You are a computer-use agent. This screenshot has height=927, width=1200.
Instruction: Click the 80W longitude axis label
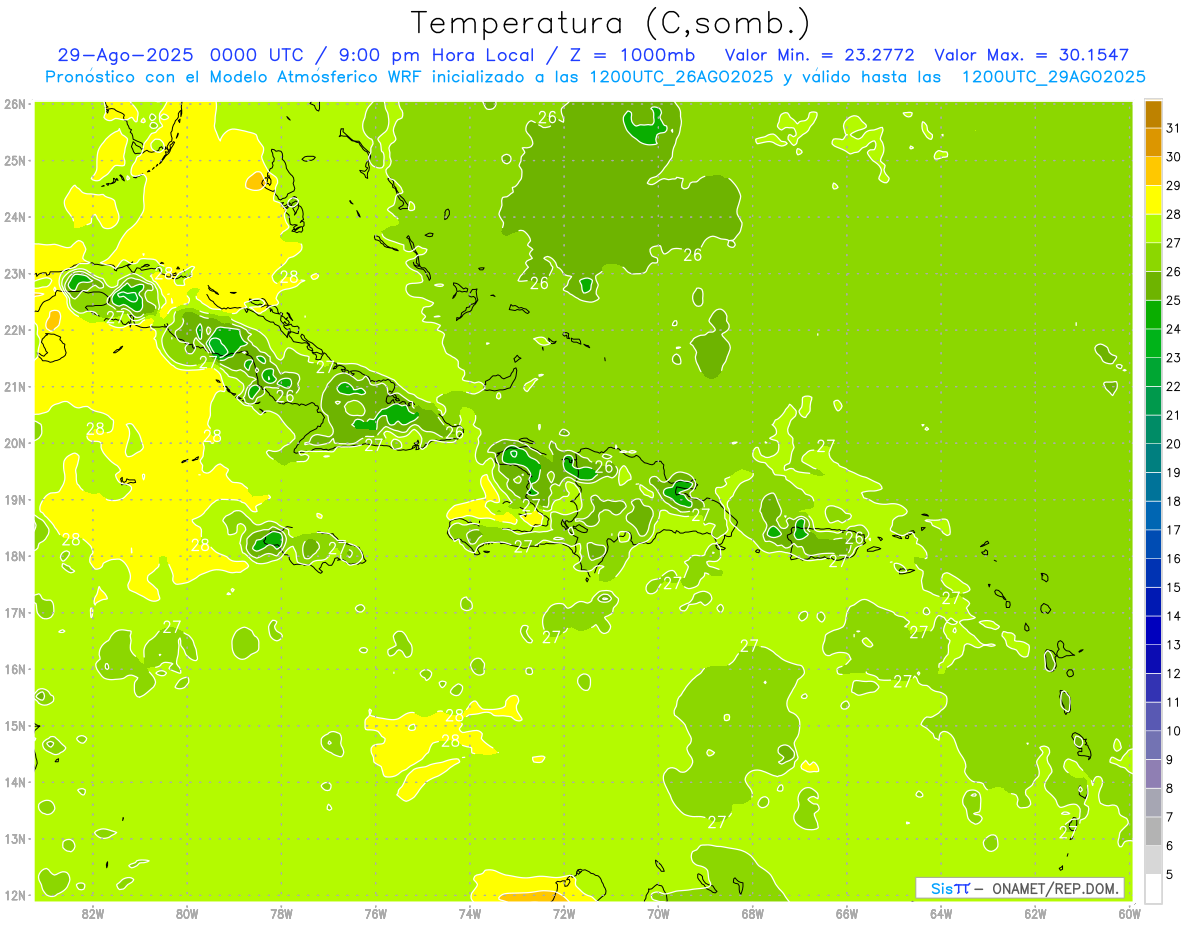[187, 913]
